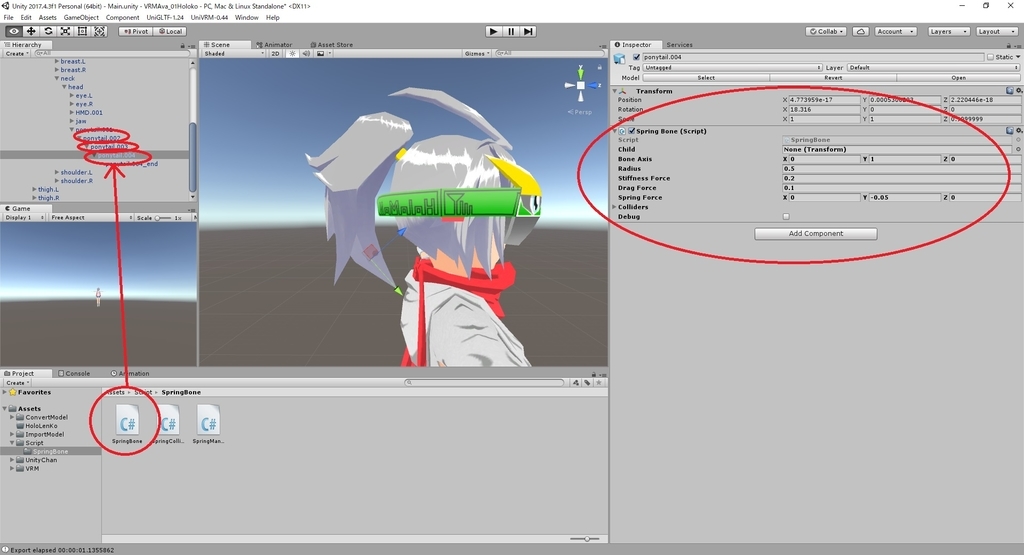Switch to the Animator tab

click(274, 45)
